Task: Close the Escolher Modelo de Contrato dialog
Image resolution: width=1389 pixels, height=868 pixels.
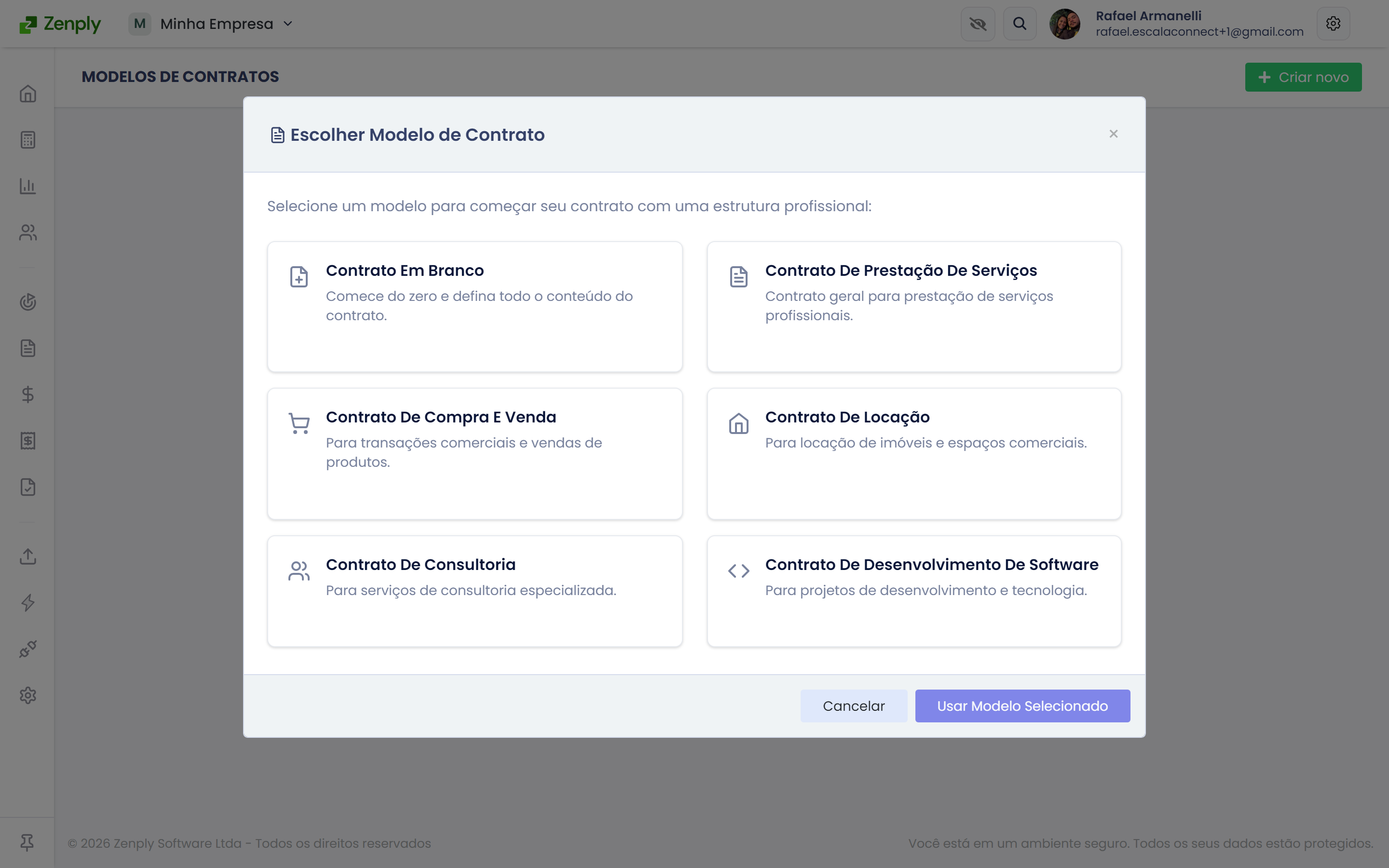Action: pos(1114,134)
